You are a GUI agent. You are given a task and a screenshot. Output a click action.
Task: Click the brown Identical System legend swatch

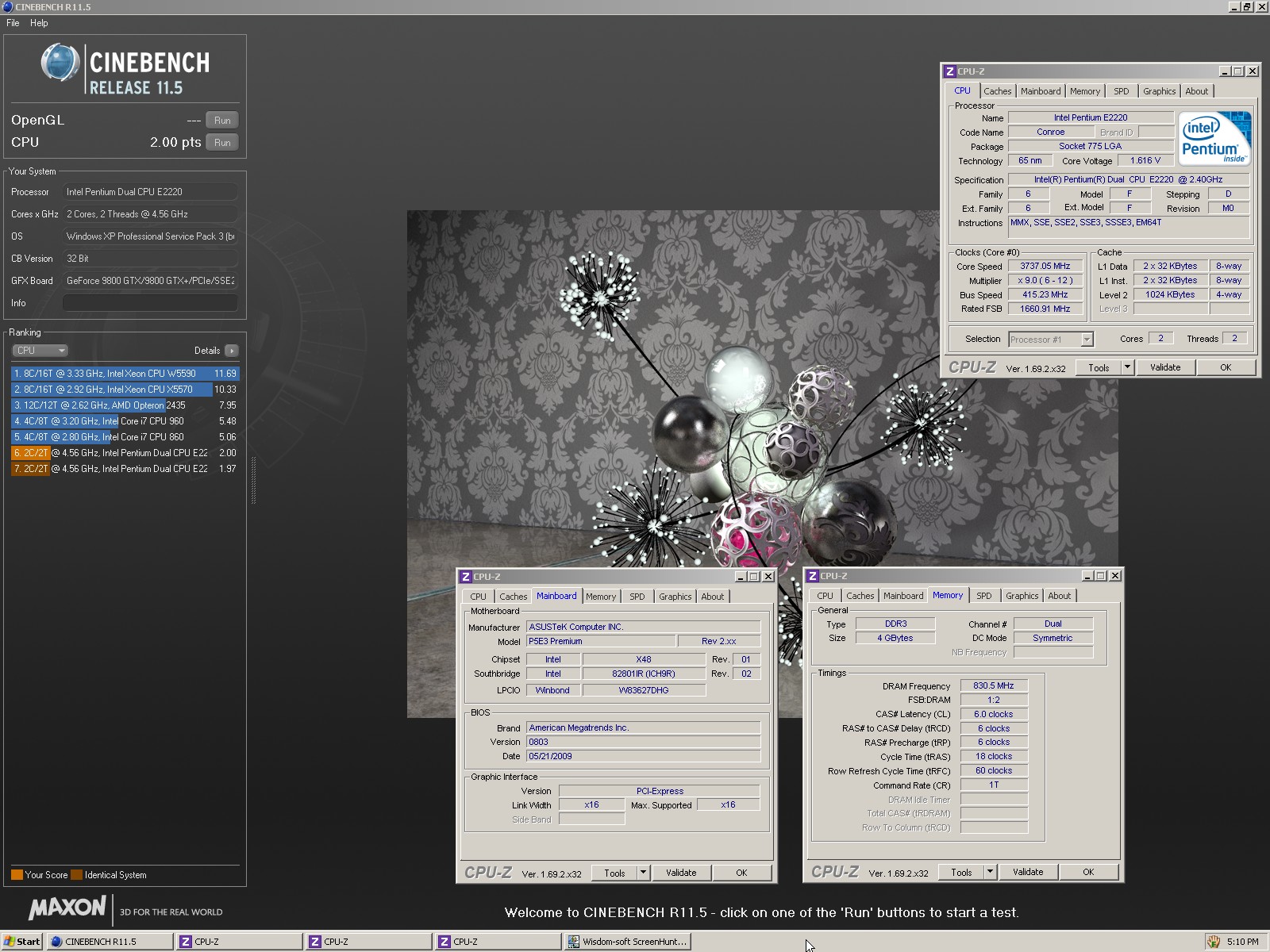coord(76,875)
